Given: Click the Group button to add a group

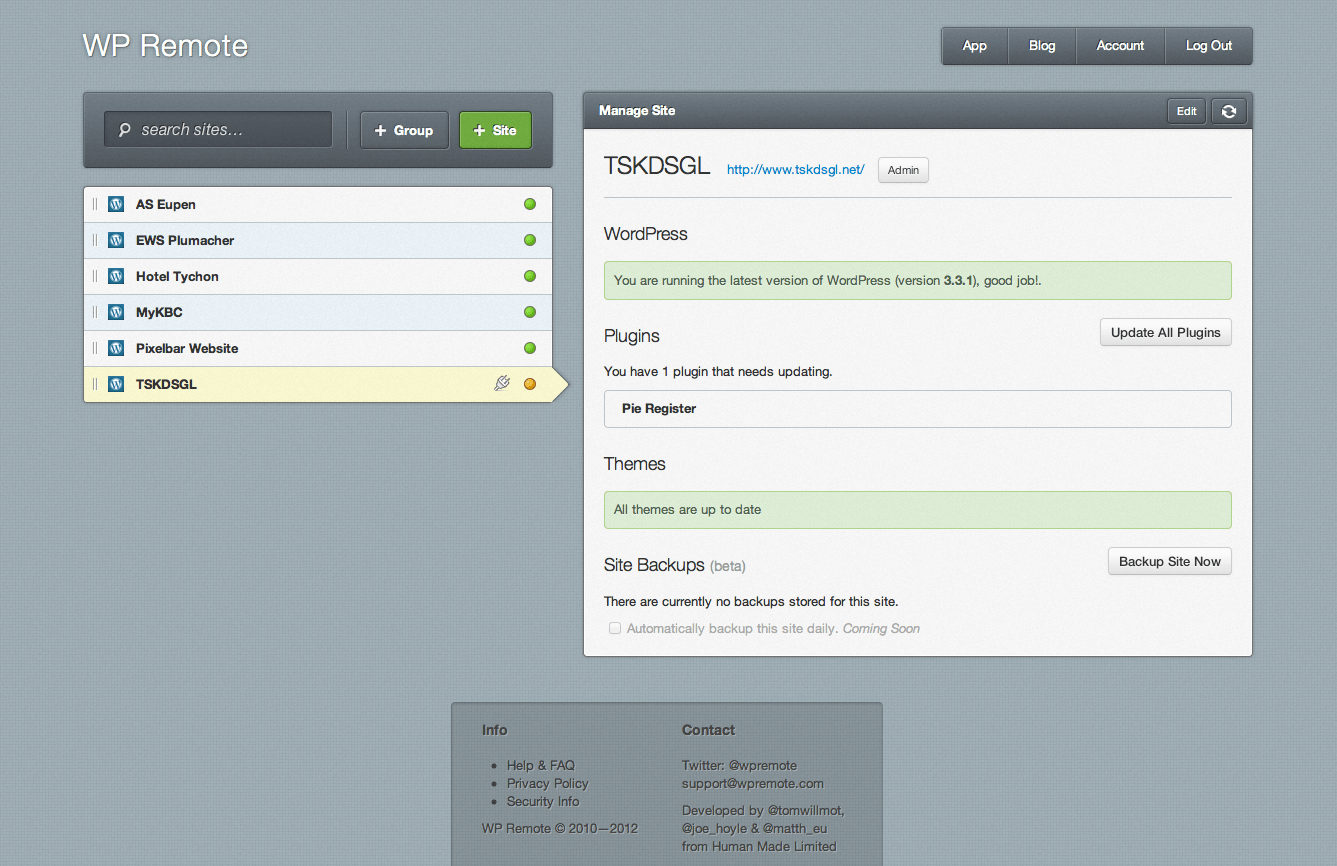Looking at the screenshot, I should tap(404, 130).
